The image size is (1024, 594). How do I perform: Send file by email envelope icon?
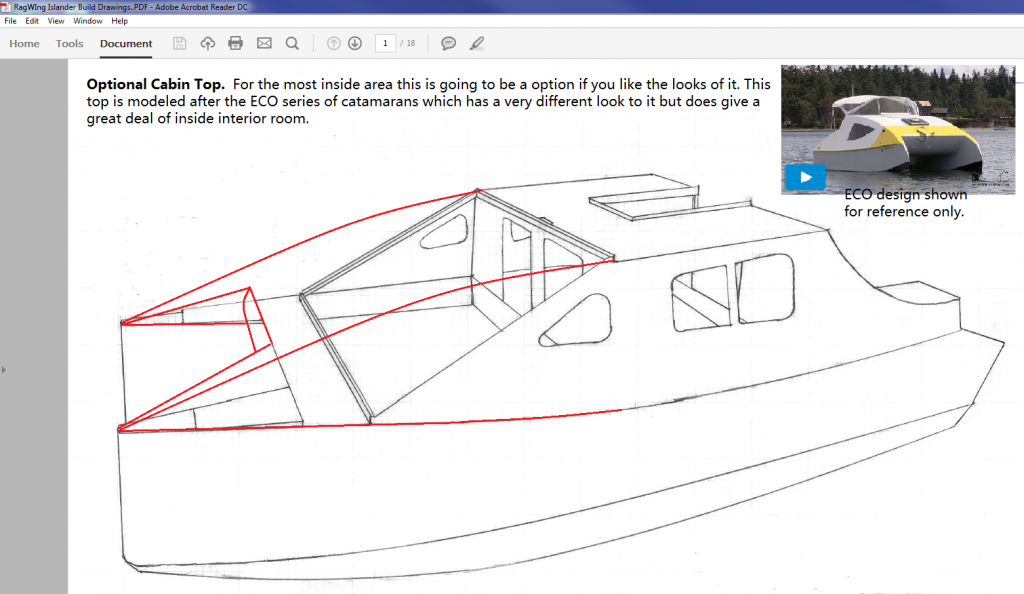[264, 43]
